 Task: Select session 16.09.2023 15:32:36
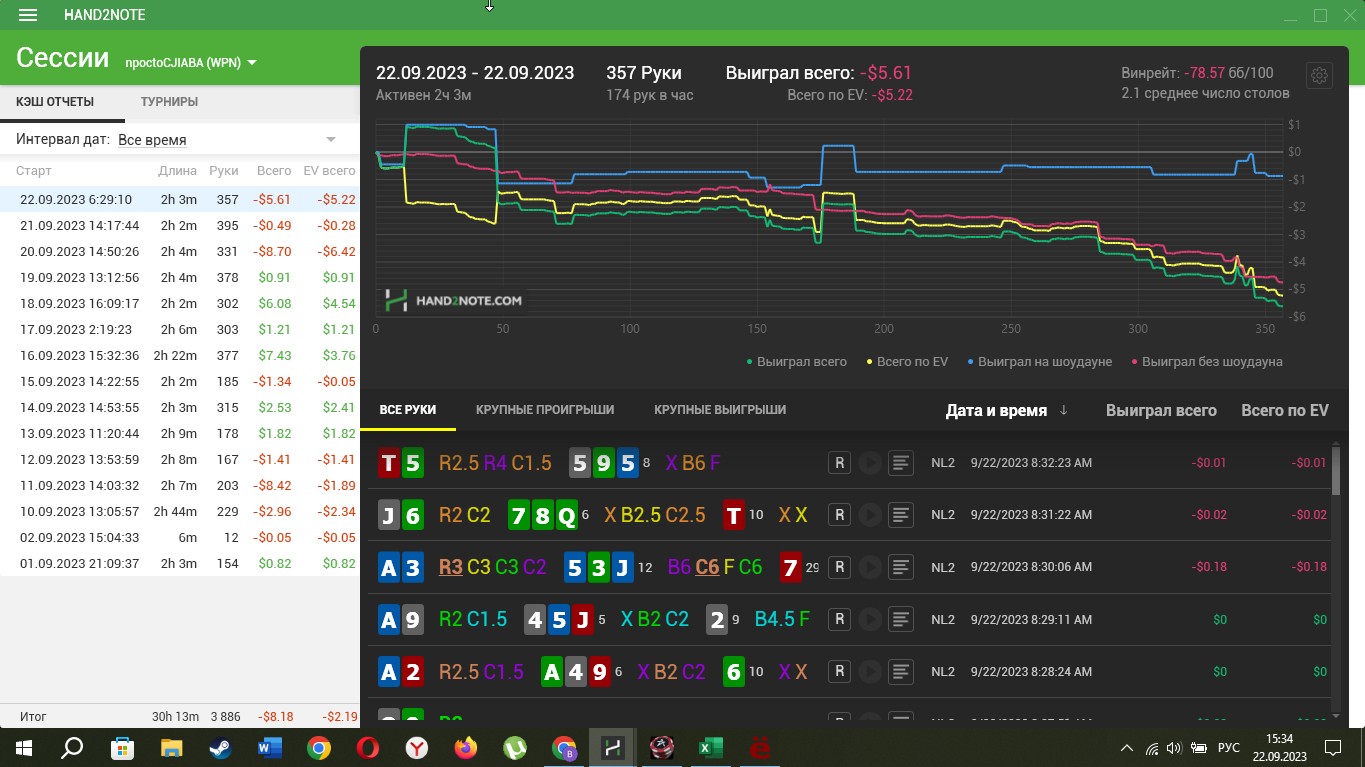pos(180,355)
